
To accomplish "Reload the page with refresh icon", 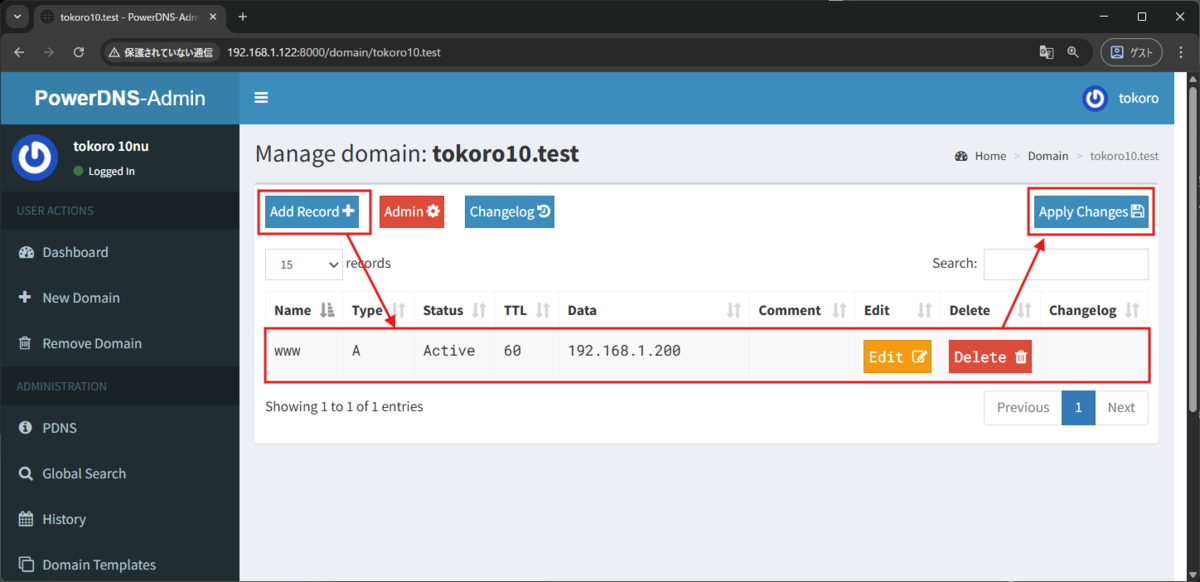I will coord(78,52).
